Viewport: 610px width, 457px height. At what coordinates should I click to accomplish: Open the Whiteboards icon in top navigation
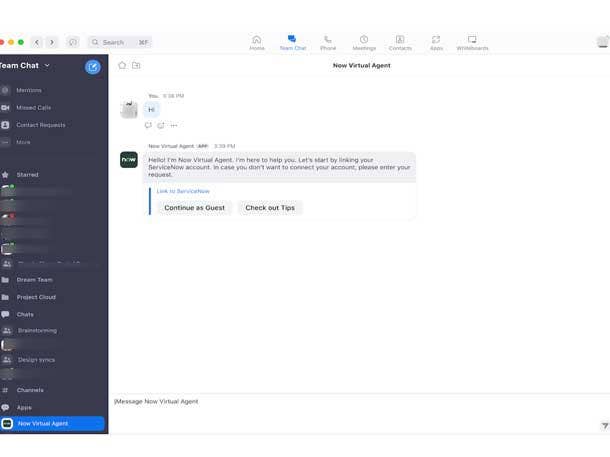coord(472,42)
